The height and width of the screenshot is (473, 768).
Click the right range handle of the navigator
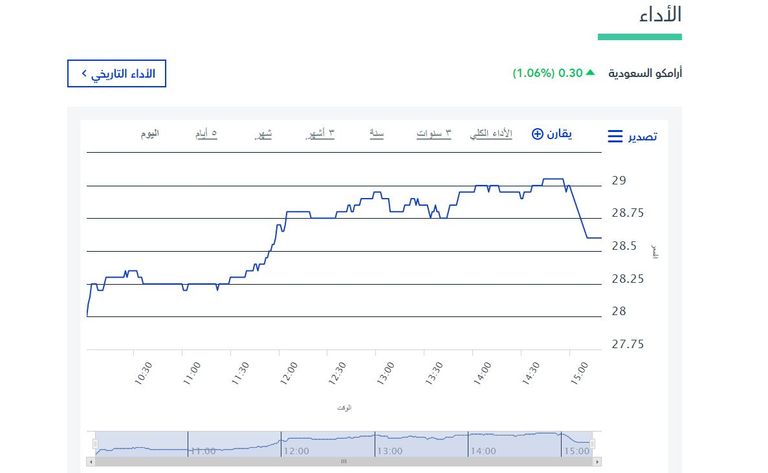(x=593, y=444)
